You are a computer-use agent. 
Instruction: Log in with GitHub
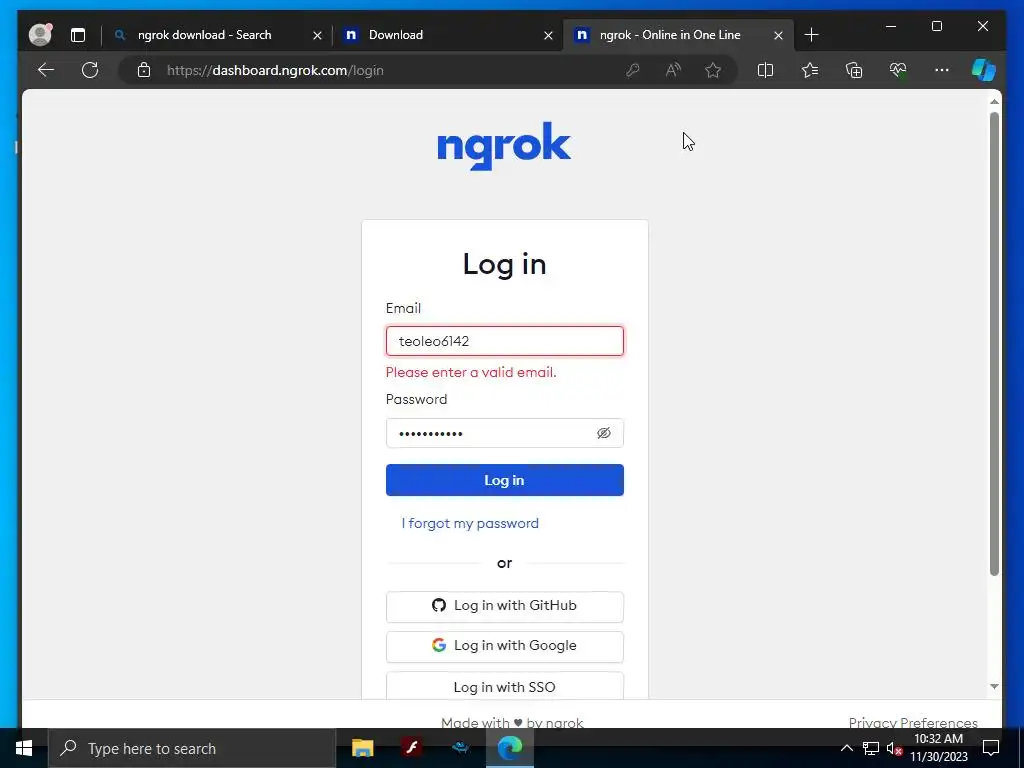coord(505,606)
